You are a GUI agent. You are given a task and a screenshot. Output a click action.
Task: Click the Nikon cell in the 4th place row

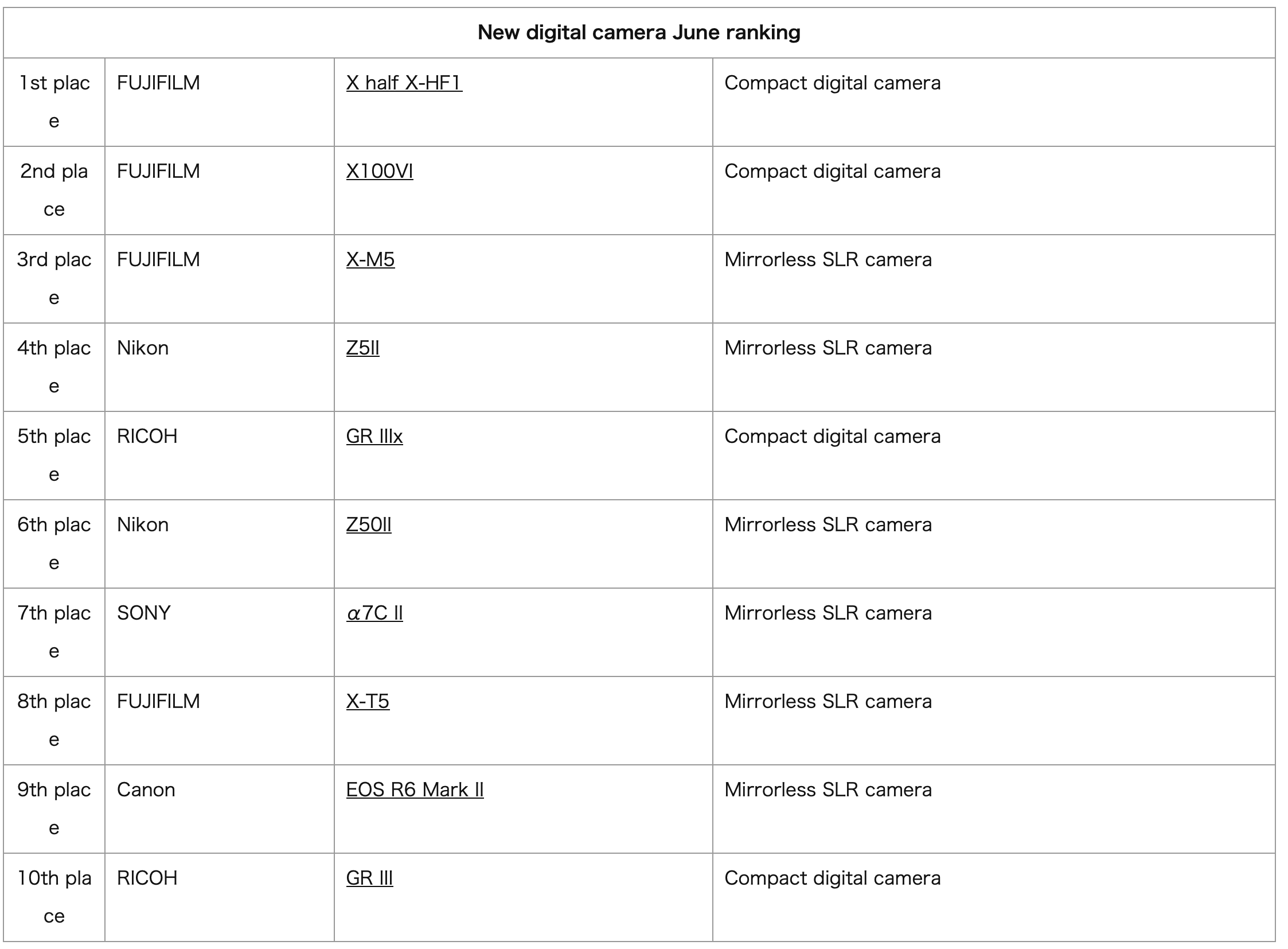(x=142, y=349)
